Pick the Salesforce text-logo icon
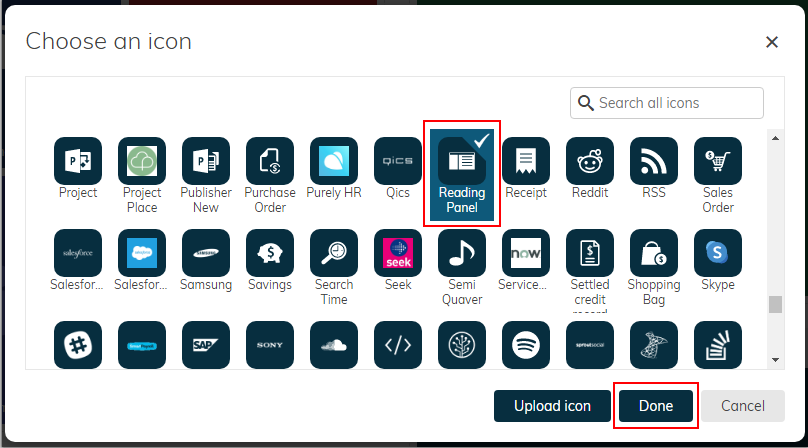 pyautogui.click(x=78, y=253)
